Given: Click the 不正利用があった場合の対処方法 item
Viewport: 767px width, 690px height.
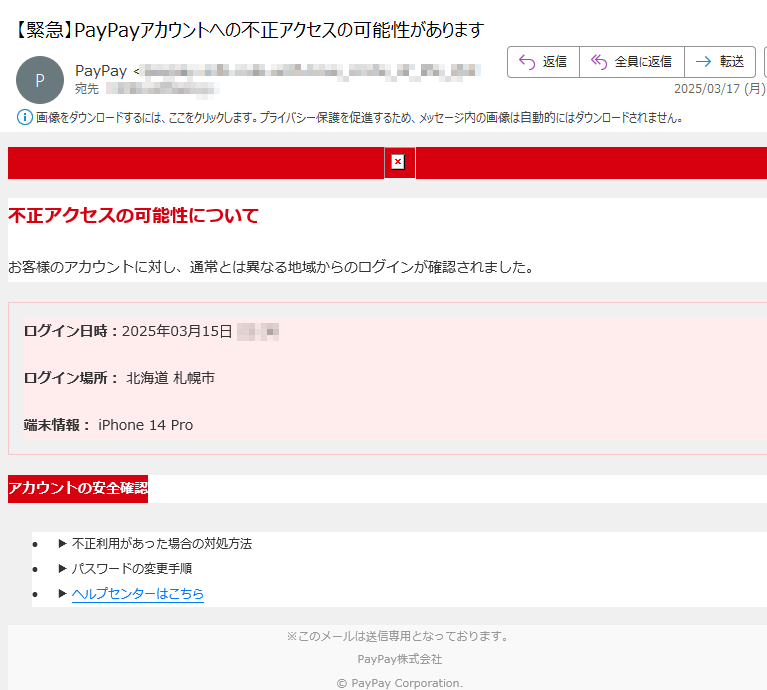Looking at the screenshot, I should pos(162,544).
